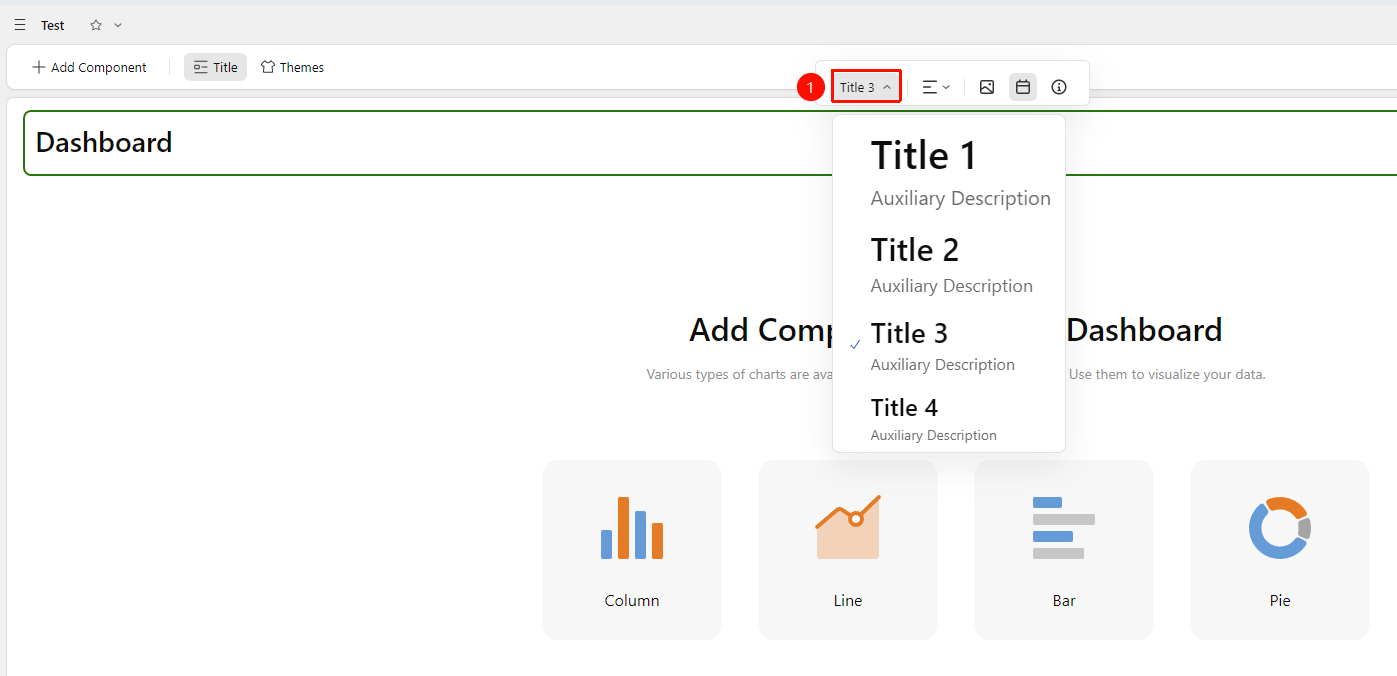Select the Title 1 style option

click(949, 173)
